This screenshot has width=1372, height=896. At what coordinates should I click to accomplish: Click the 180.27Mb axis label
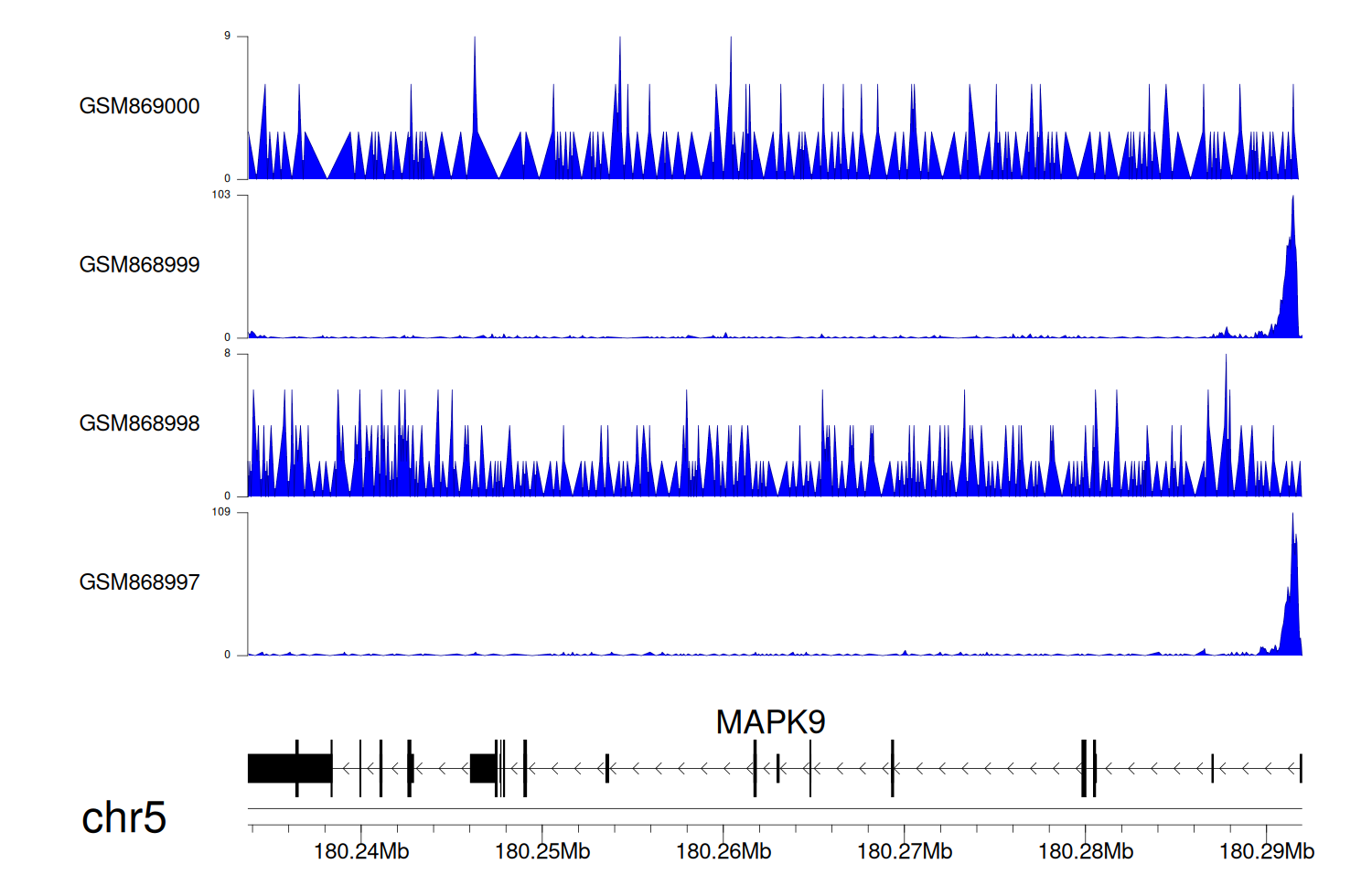[905, 852]
